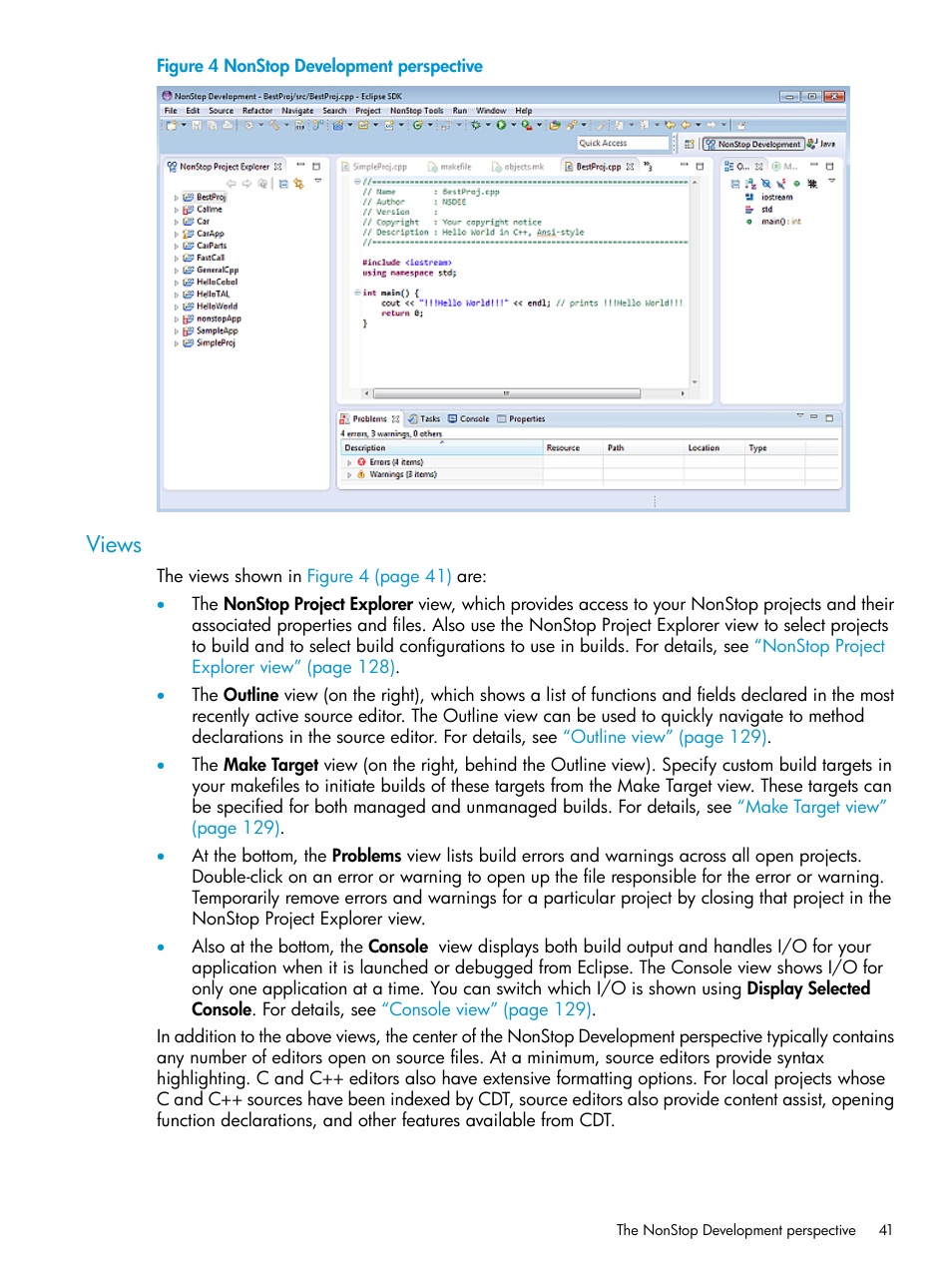Open the Outline view menu dropdown
The height and width of the screenshot is (1269, 952).
point(831,182)
